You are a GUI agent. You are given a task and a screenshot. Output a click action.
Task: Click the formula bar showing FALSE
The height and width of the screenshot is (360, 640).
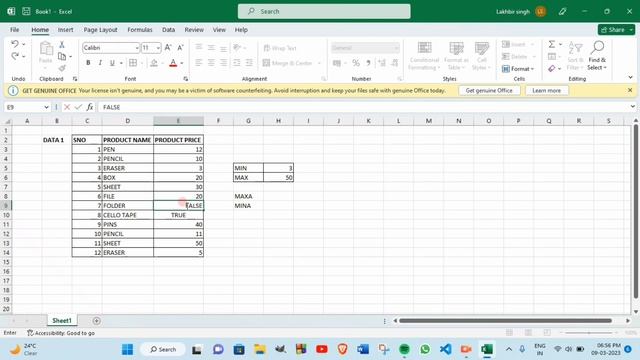363,107
